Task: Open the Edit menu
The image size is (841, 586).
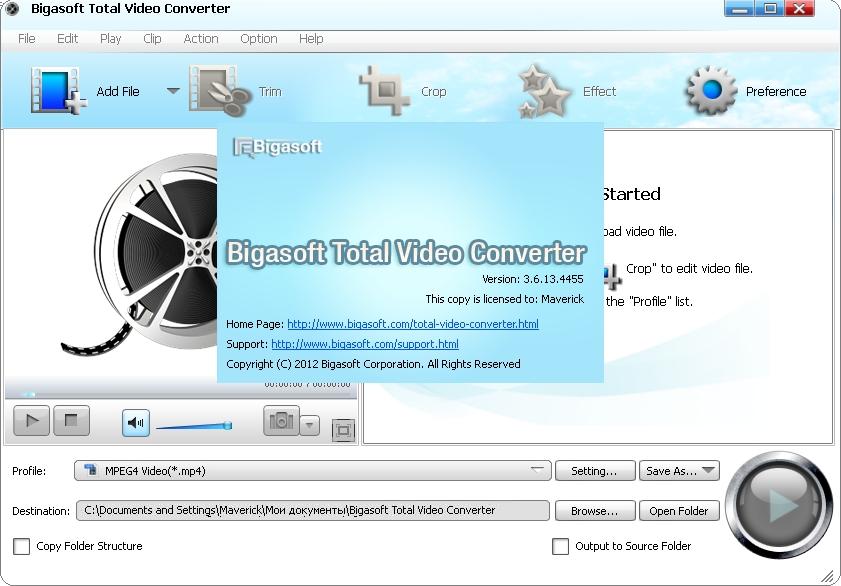Action: tap(67, 39)
